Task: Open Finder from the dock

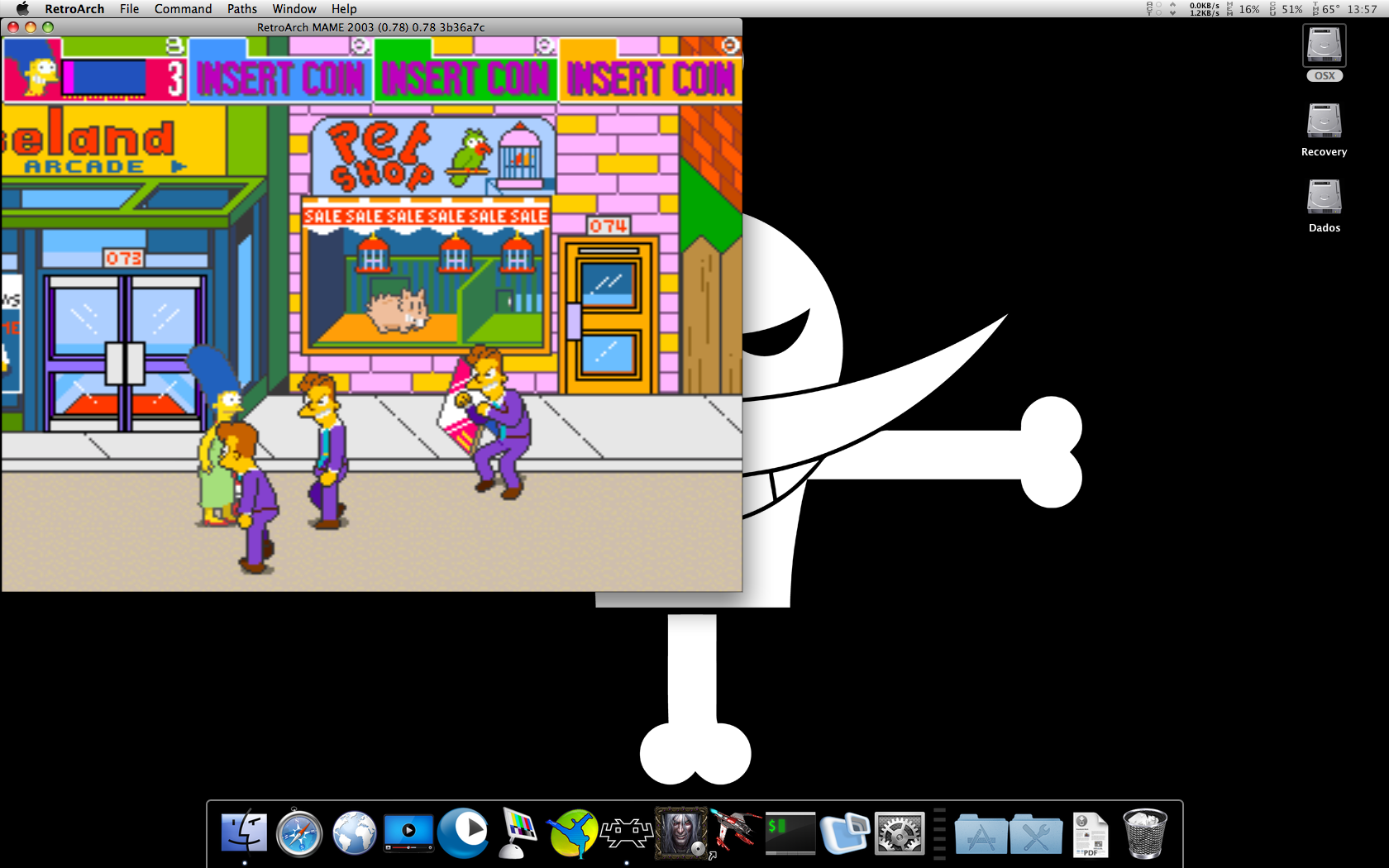Action: pyautogui.click(x=244, y=832)
